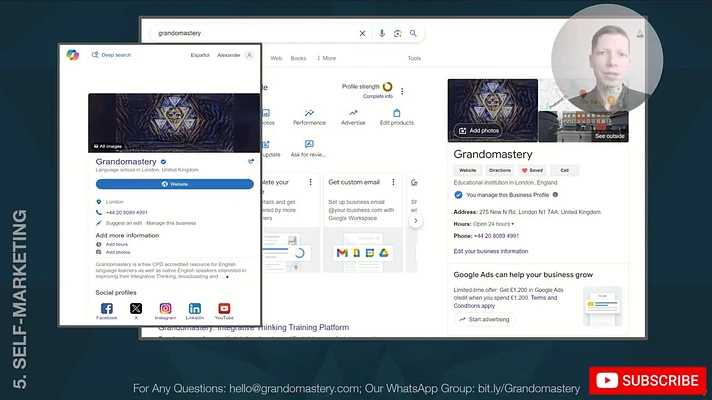Viewport: 712px width, 400px height.
Task: Click Add hours link
Action: (117, 244)
